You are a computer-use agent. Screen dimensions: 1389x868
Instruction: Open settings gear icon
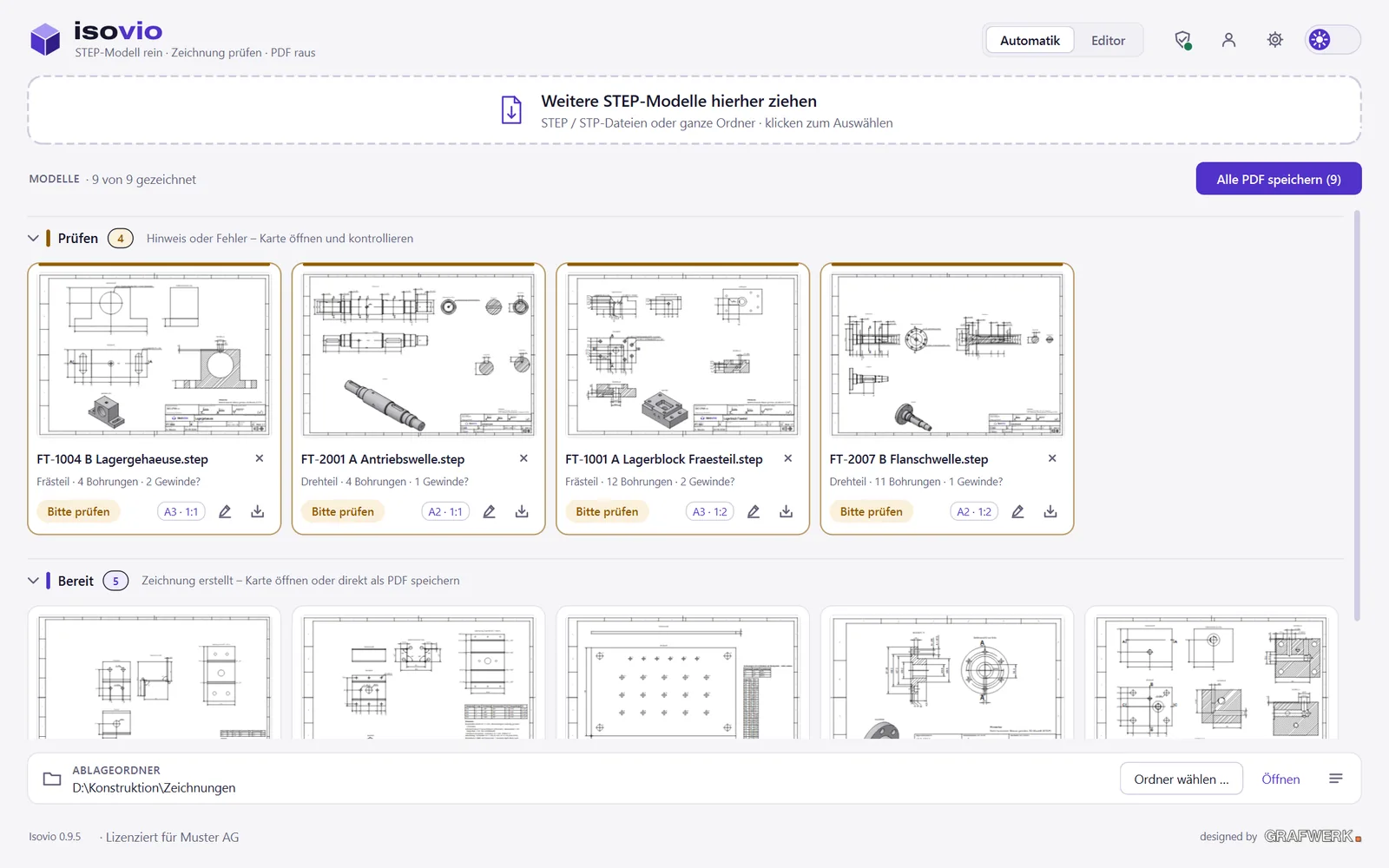1274,40
